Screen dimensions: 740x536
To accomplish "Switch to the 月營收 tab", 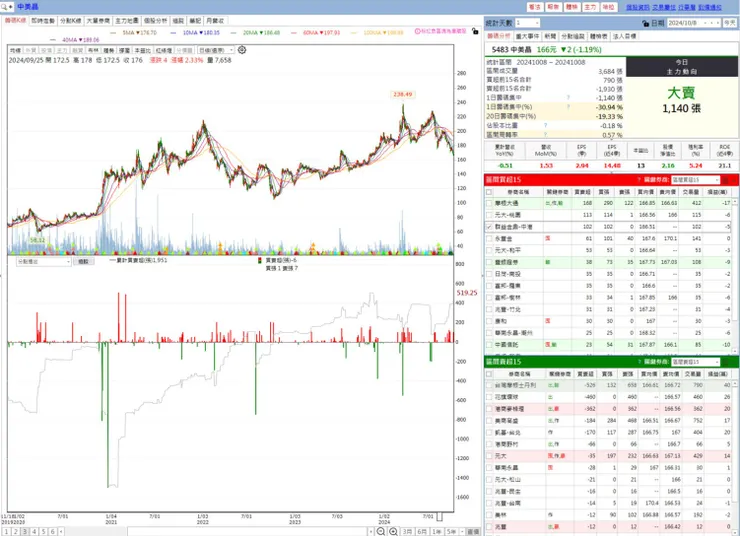I will 215,21.
